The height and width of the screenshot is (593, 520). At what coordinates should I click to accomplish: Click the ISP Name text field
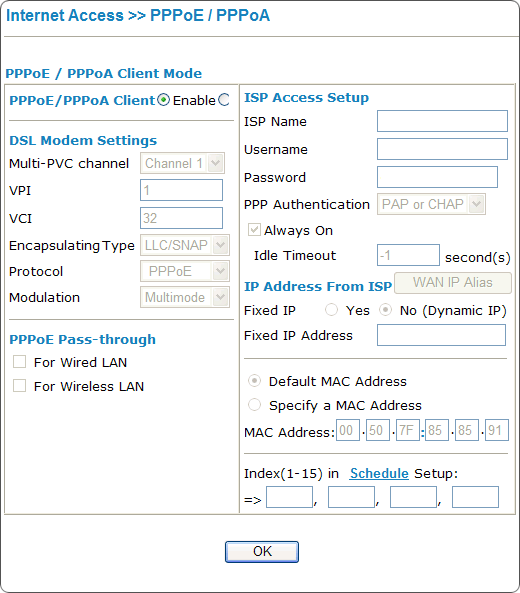[x=442, y=121]
